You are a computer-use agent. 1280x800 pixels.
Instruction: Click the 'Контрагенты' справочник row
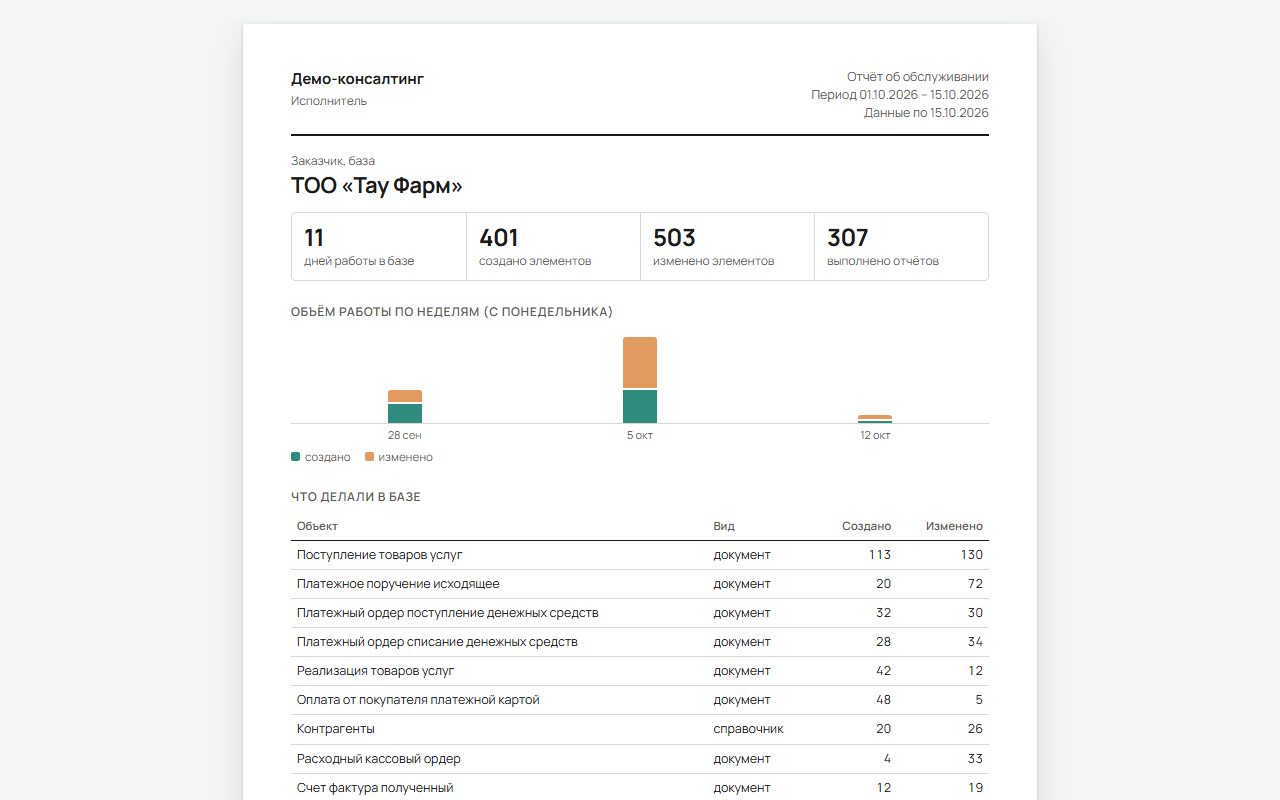coord(640,729)
